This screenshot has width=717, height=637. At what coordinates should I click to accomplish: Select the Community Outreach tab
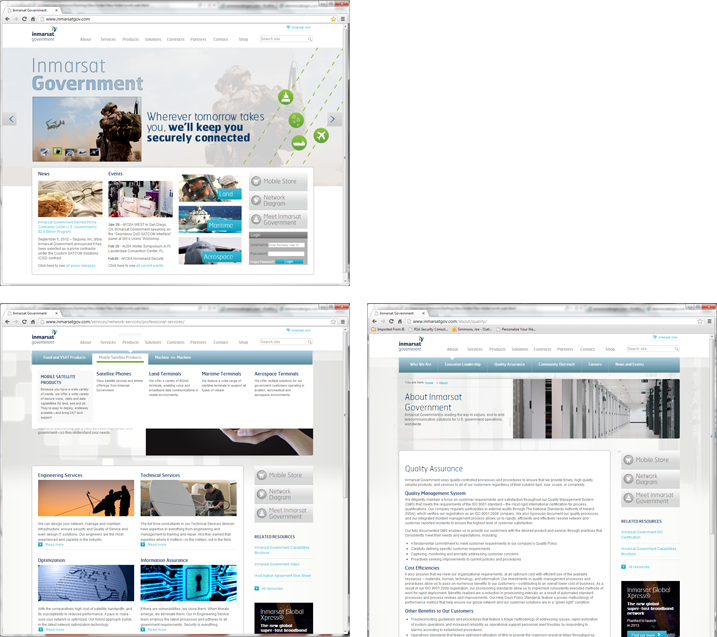click(x=556, y=364)
